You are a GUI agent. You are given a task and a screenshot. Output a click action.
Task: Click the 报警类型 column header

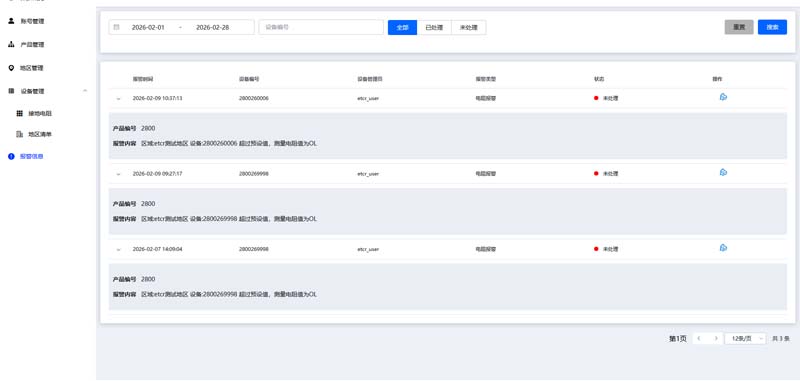tap(485, 79)
